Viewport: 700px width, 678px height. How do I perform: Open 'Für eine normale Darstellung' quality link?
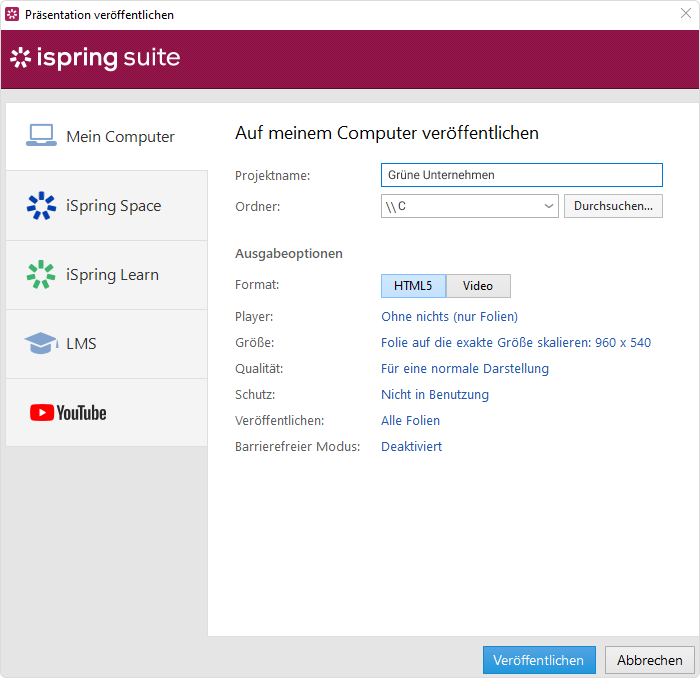pyautogui.click(x=465, y=369)
